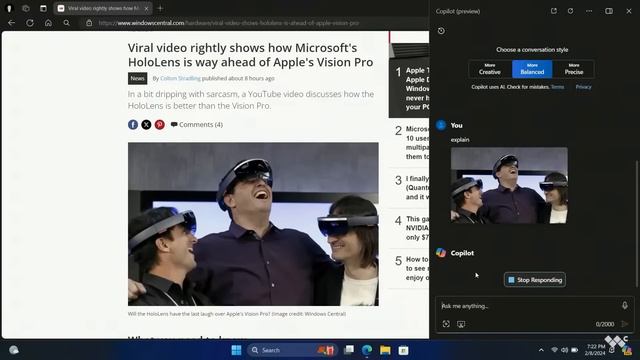Open a new browser tab
The image size is (640, 360).
tap(160, 8)
